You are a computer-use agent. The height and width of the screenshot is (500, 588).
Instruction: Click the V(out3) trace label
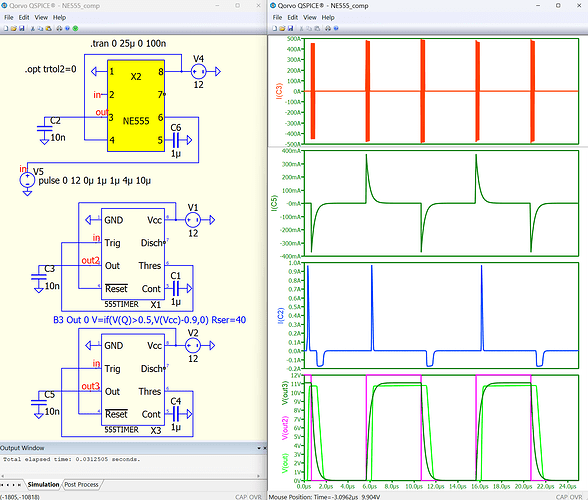coord(285,393)
